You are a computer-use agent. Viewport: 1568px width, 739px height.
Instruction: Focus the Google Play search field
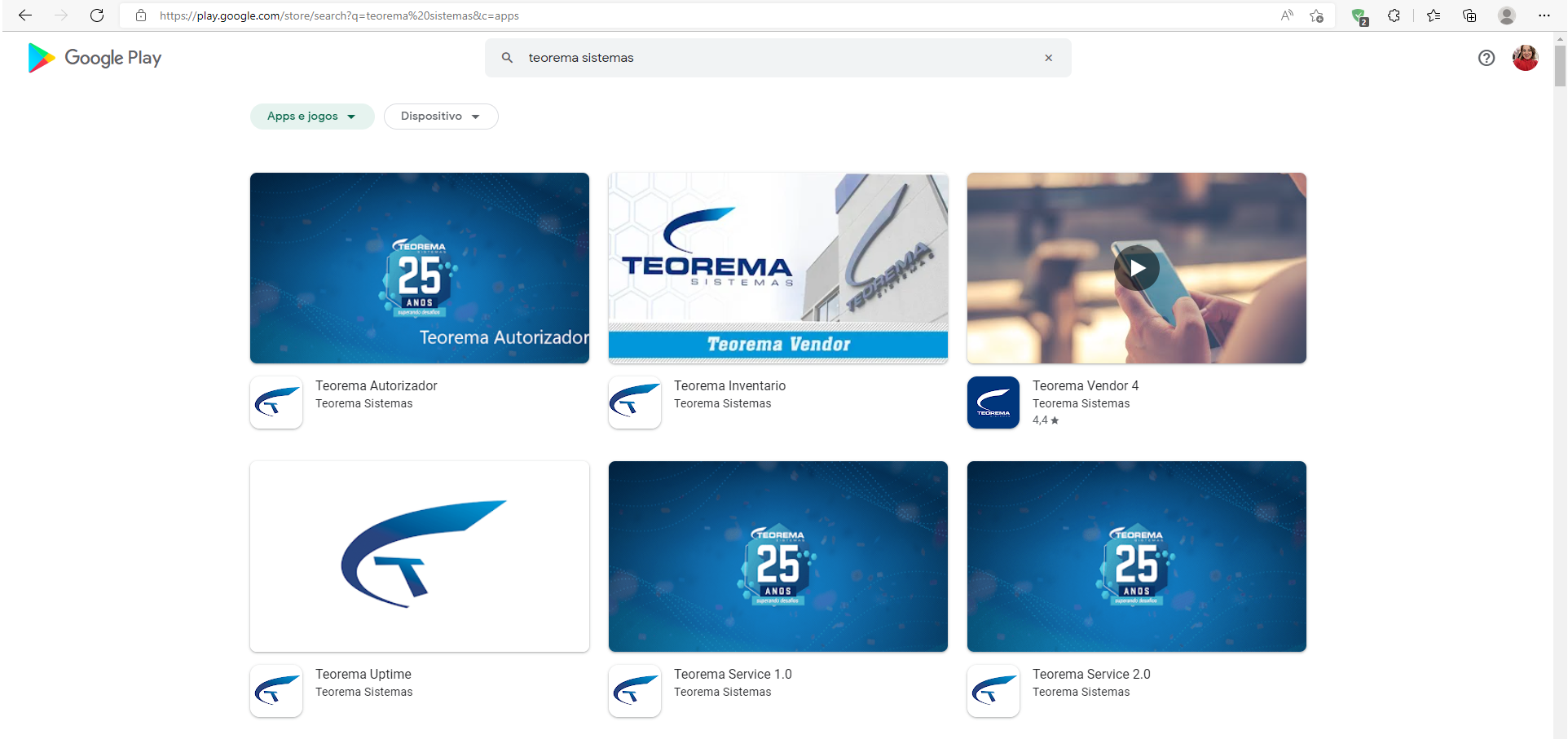(x=778, y=58)
